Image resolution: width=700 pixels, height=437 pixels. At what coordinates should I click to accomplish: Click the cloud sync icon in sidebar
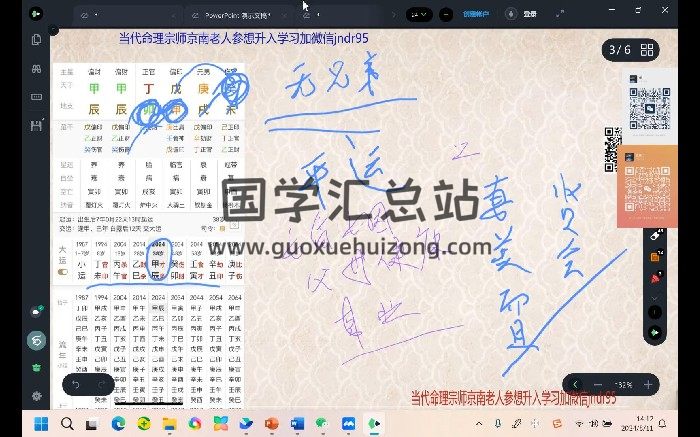pyautogui.click(x=37, y=311)
